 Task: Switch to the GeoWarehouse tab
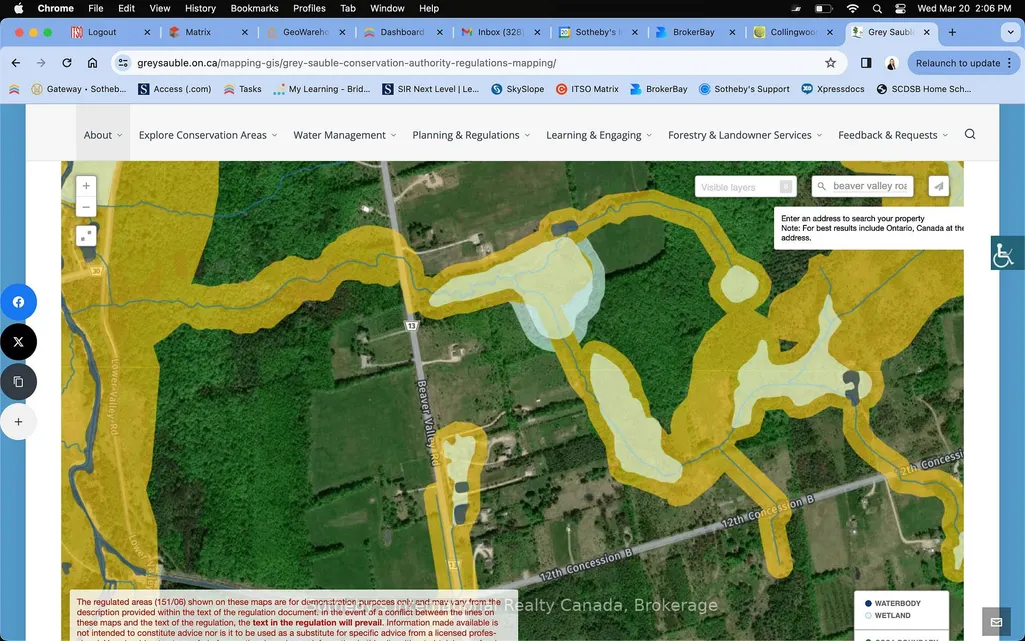pos(305,32)
